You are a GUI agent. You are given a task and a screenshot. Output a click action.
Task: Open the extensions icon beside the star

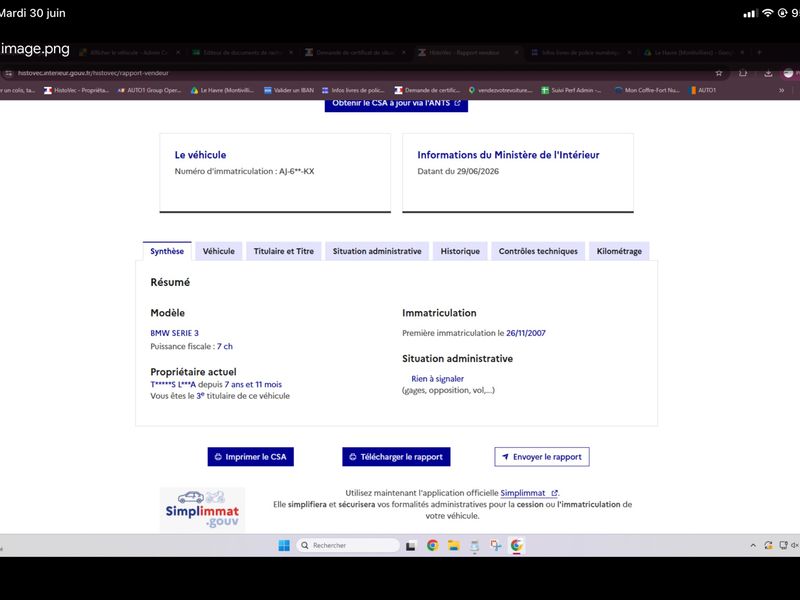(743, 73)
